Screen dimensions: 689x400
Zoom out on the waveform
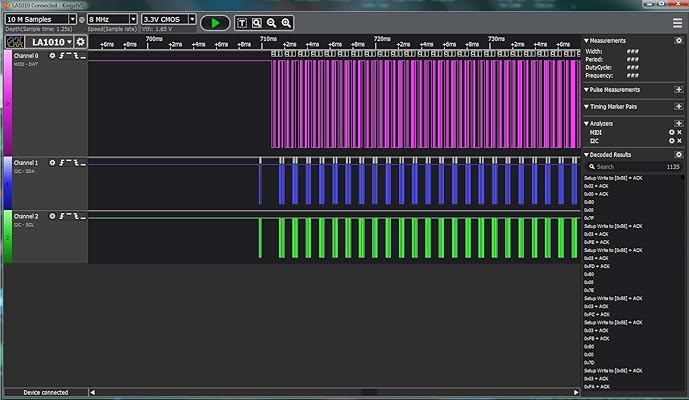tap(272, 22)
